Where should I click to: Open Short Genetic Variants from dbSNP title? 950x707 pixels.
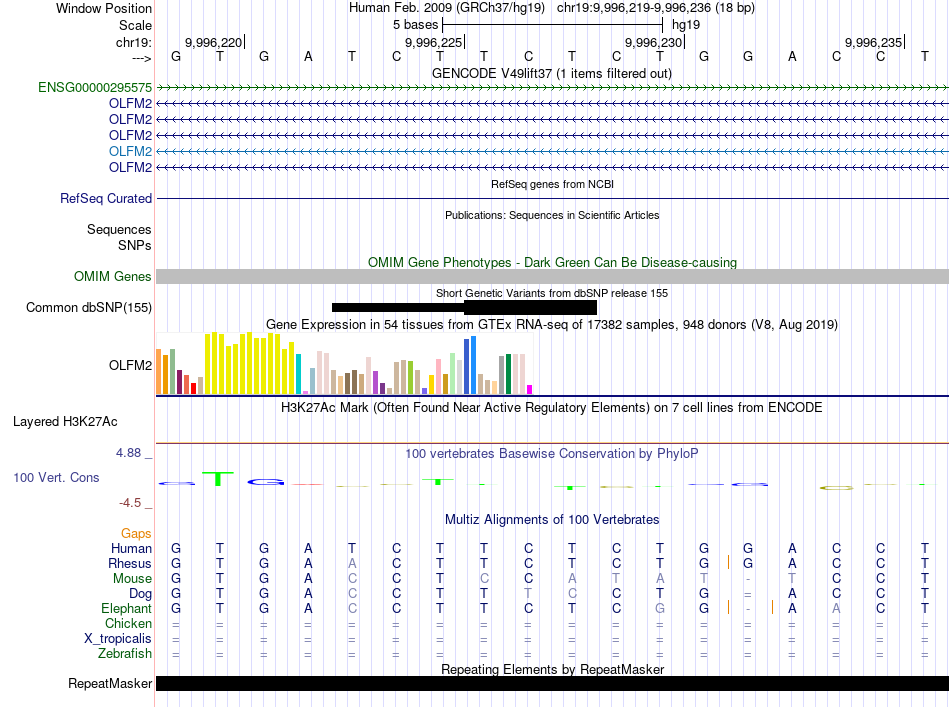(552, 293)
